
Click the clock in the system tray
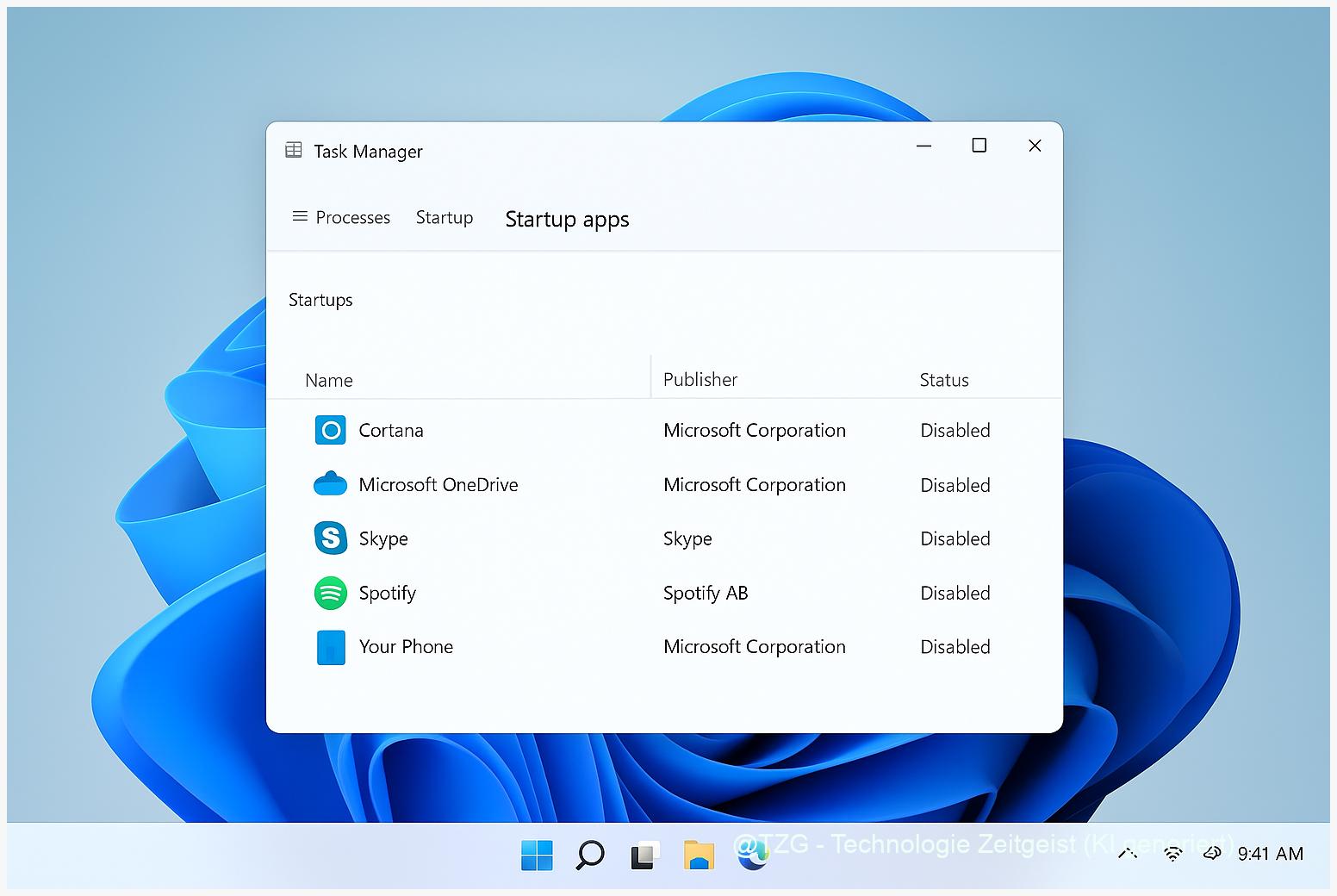(x=1270, y=854)
